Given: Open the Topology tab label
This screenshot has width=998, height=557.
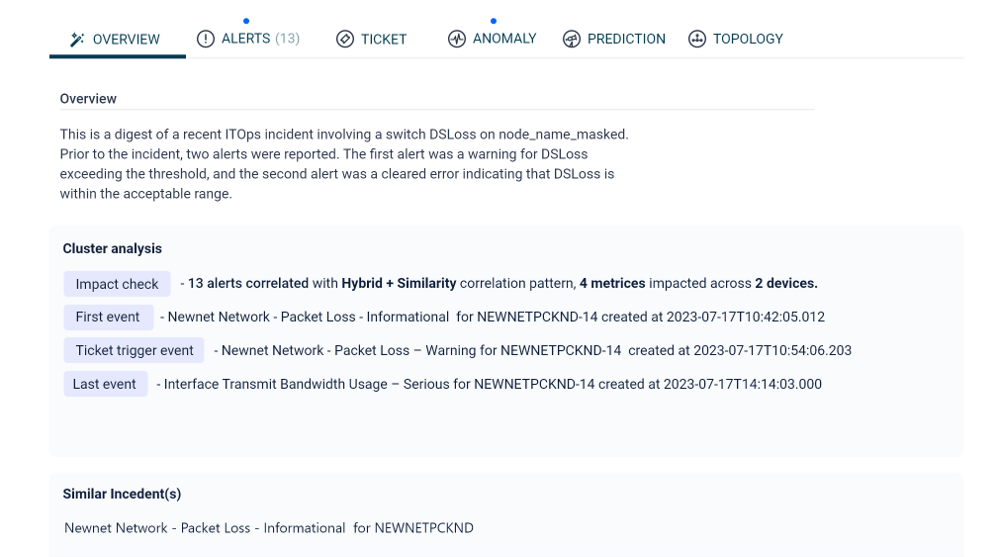Looking at the screenshot, I should (x=747, y=39).
